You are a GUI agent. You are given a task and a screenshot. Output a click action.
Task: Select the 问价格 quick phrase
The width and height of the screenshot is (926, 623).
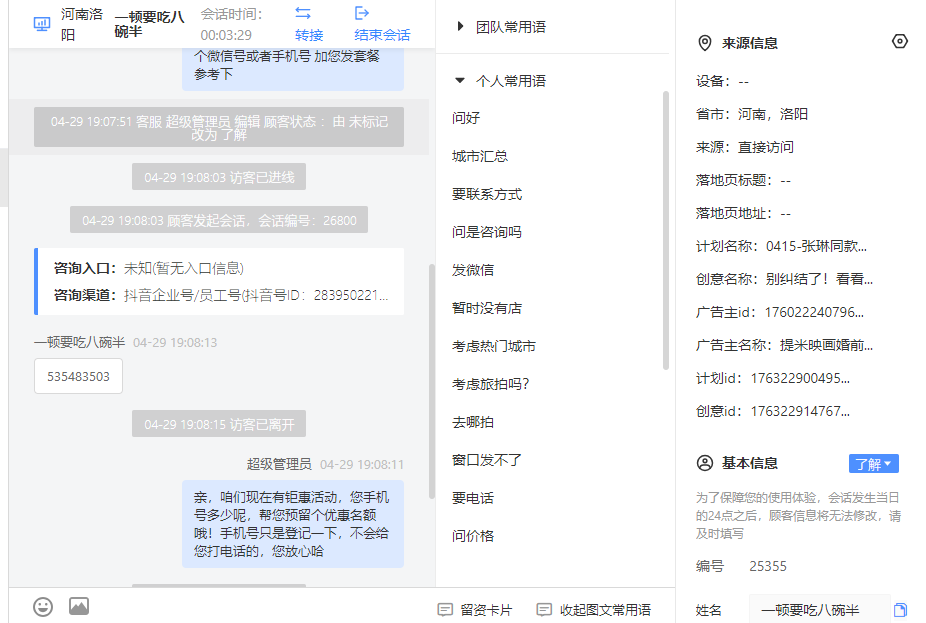472,536
